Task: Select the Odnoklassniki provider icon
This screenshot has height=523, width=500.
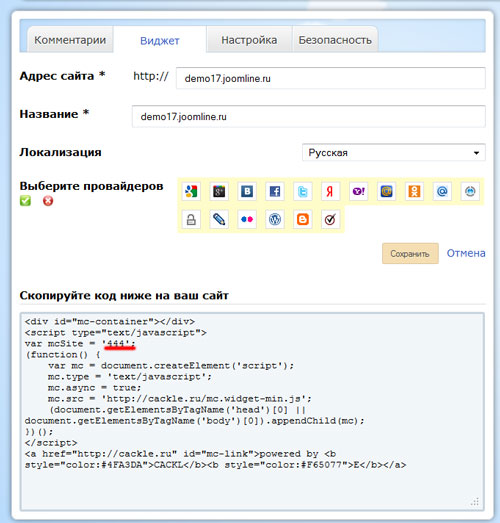Action: pyautogui.click(x=414, y=191)
